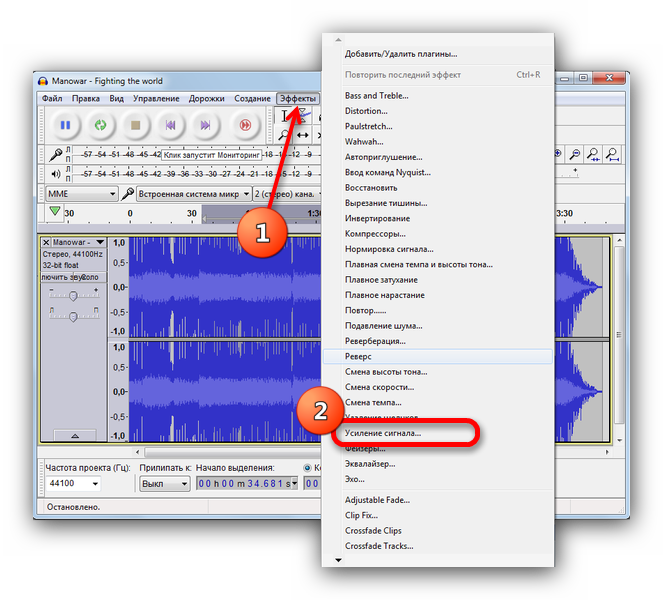
Task: Choose Усиление сигнала... from the Effects menu
Action: coord(438,433)
